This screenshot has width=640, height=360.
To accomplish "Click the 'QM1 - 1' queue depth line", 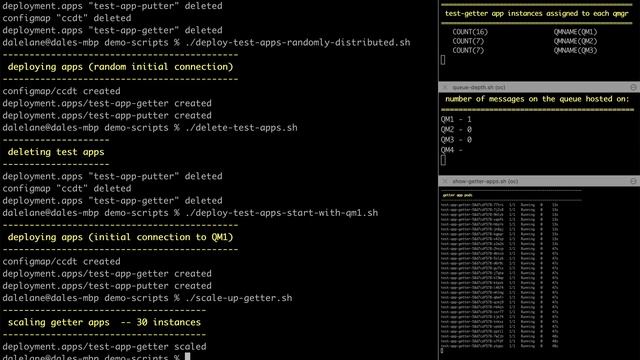I will point(456,120).
